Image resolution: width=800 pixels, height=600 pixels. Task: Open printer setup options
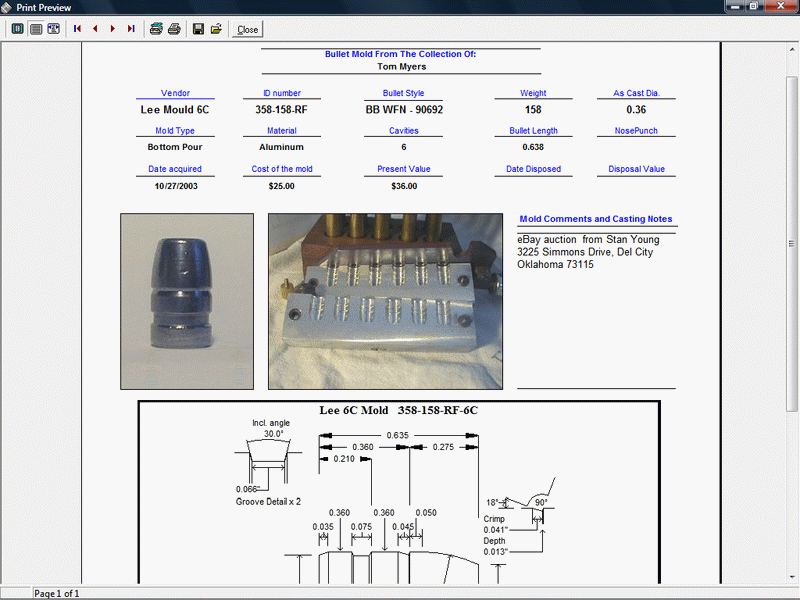point(156,29)
